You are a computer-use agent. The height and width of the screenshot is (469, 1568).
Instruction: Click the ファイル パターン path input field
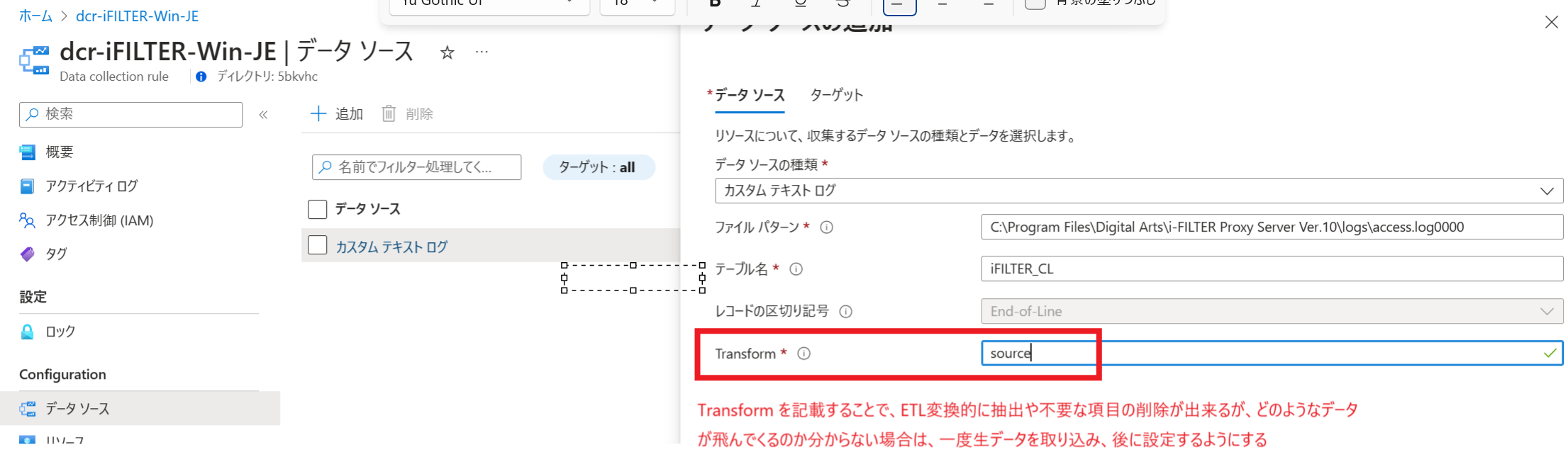click(x=1272, y=227)
